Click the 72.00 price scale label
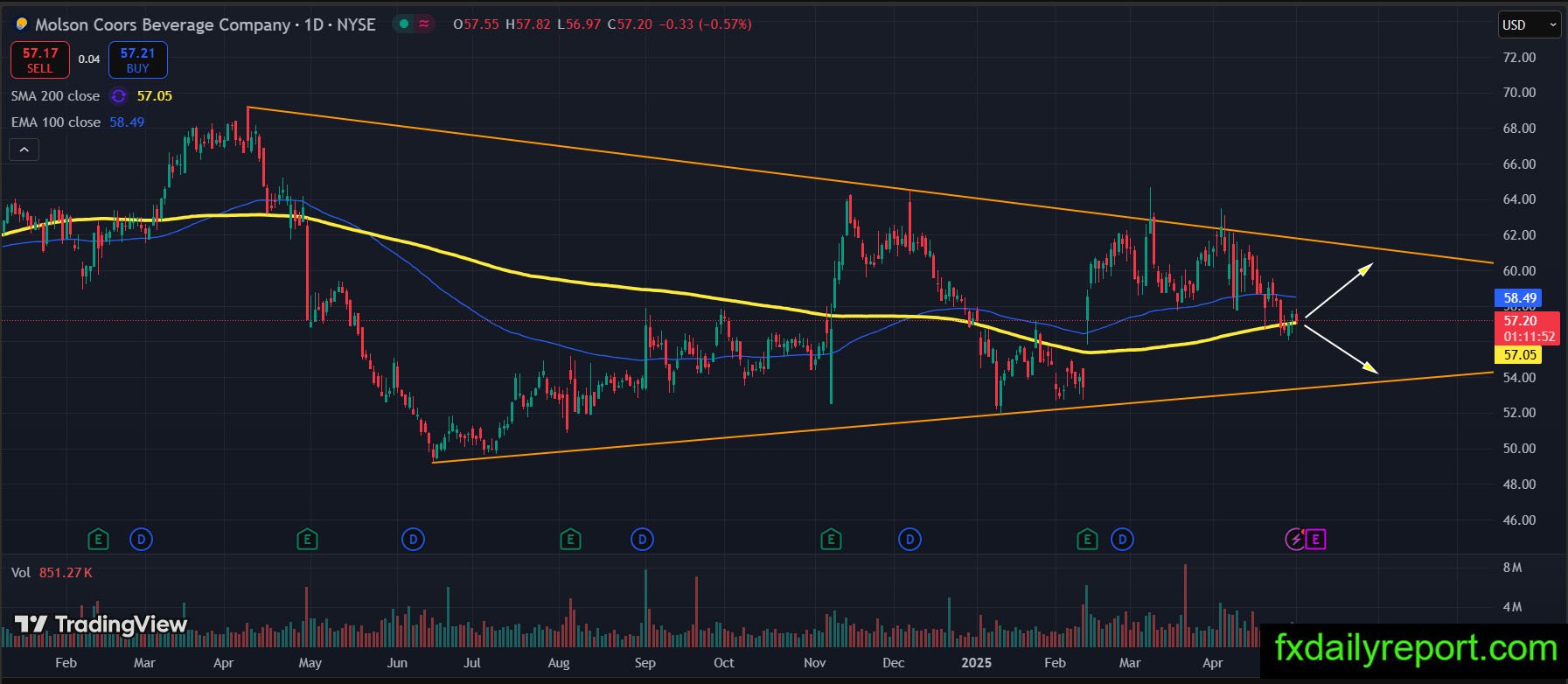1568x684 pixels. pos(1519,58)
